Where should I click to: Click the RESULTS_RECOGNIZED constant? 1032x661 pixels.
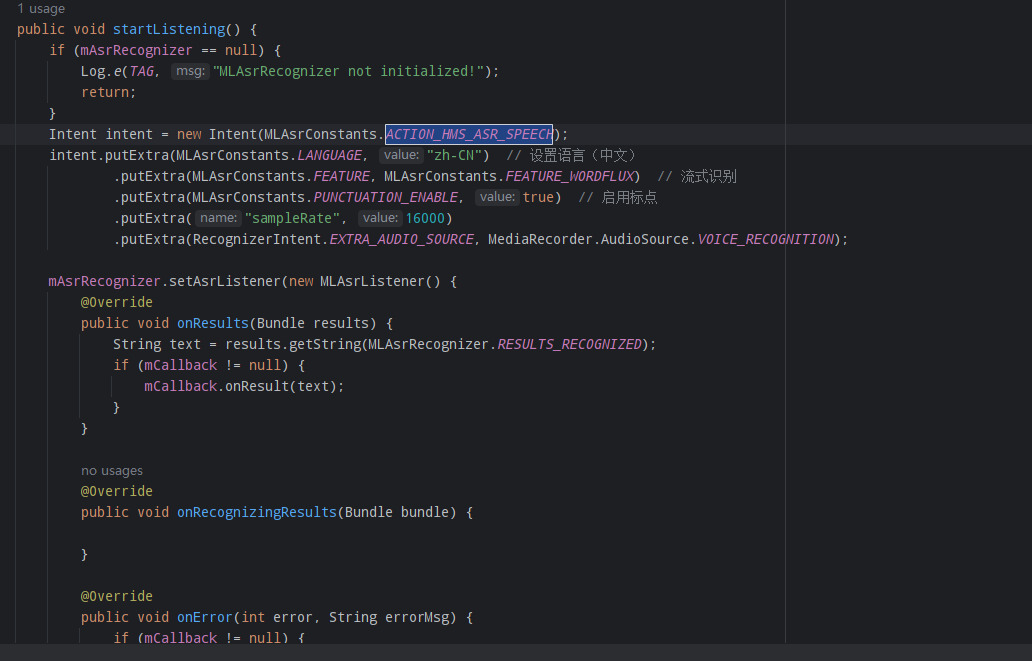pyautogui.click(x=569, y=344)
